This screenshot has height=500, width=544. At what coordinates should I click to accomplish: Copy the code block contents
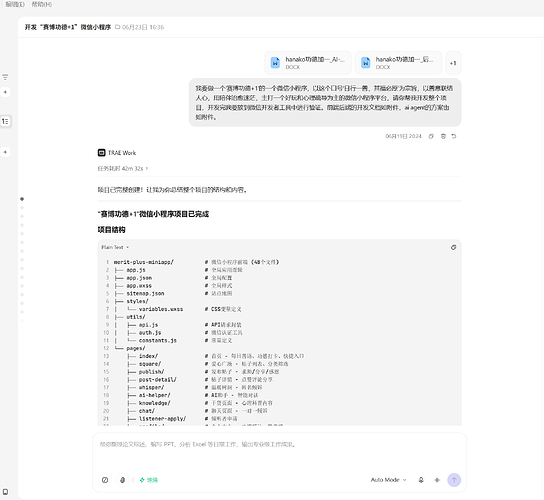pyautogui.click(x=453, y=247)
